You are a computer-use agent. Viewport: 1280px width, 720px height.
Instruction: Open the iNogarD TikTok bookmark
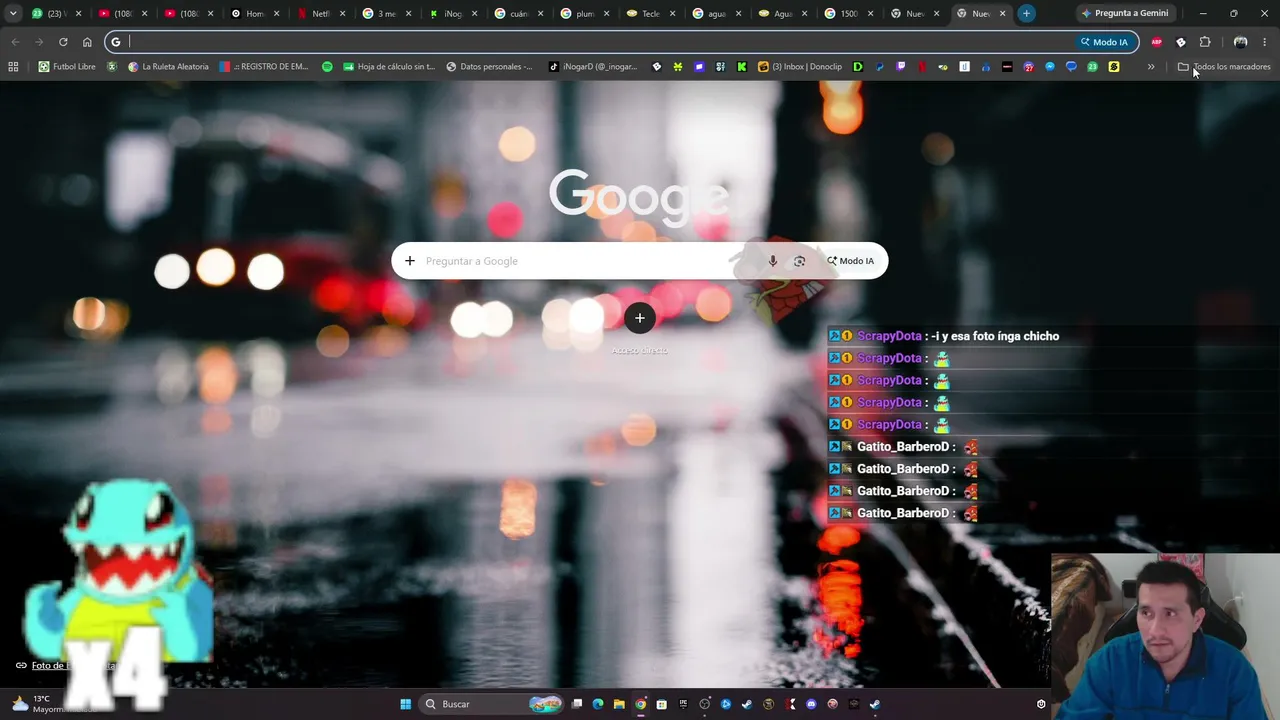[593, 67]
